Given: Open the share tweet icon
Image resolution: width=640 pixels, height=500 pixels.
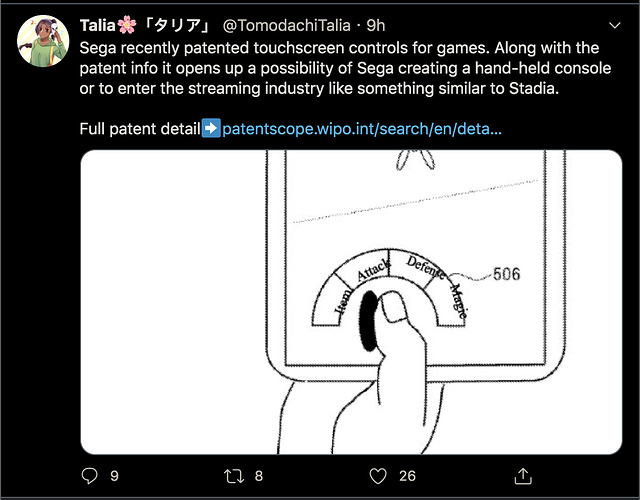Looking at the screenshot, I should pos(523,475).
